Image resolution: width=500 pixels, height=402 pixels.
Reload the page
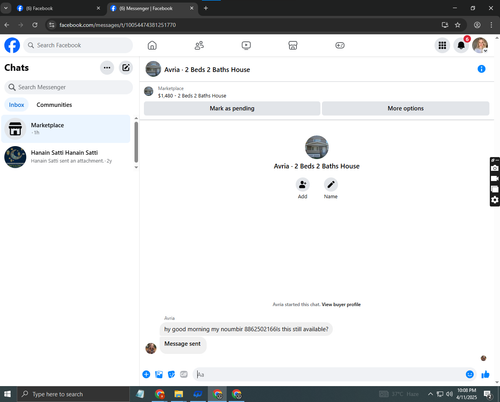[35, 25]
